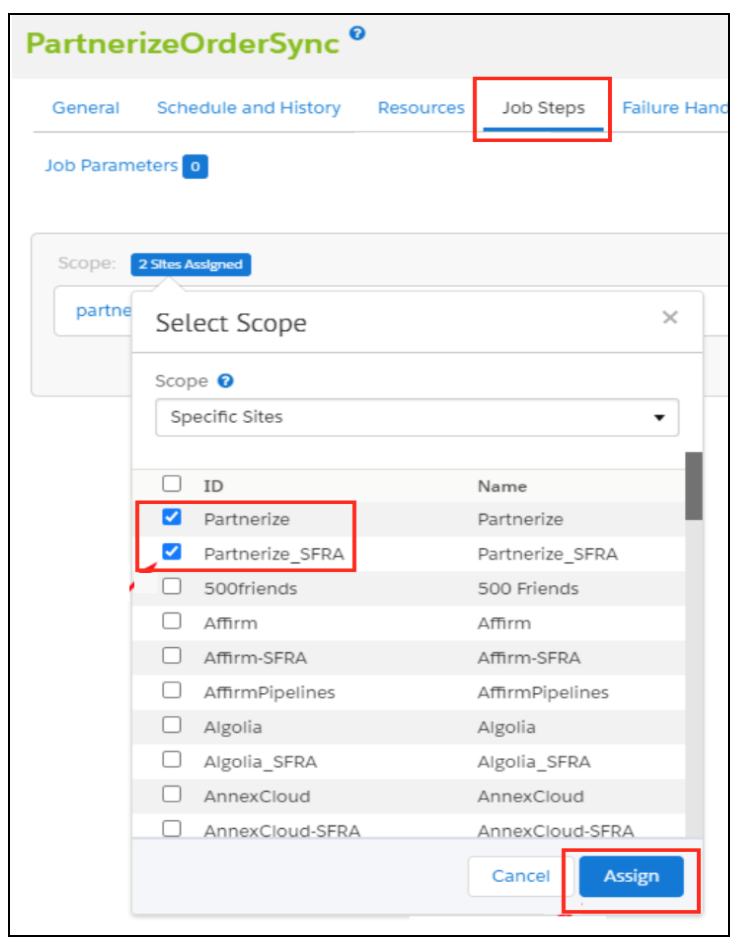This screenshot has height=948, width=742.
Task: Check the Algolia site checkbox
Action: pos(172,724)
